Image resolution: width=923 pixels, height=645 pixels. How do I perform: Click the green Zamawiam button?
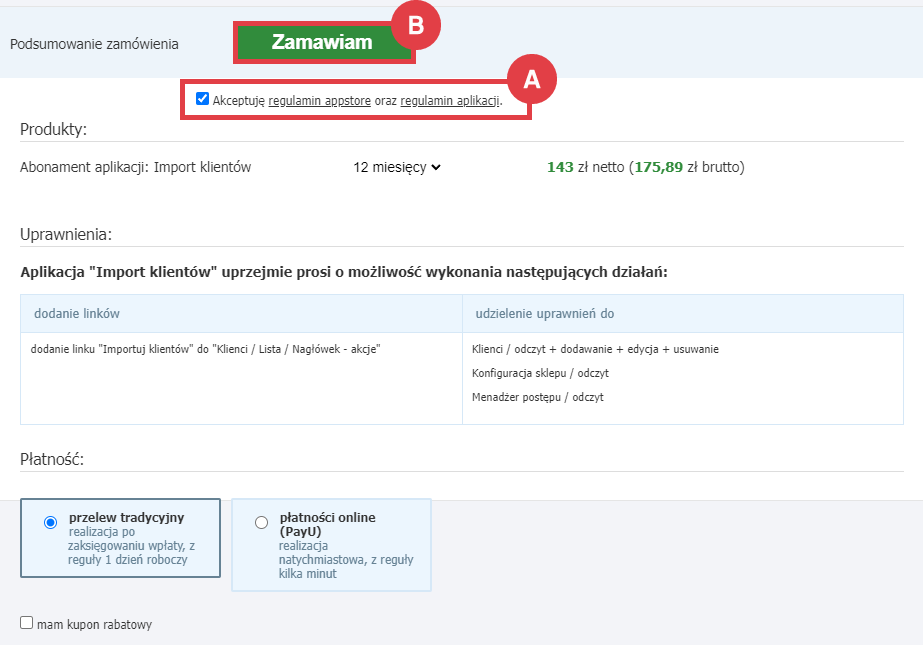pos(322,43)
